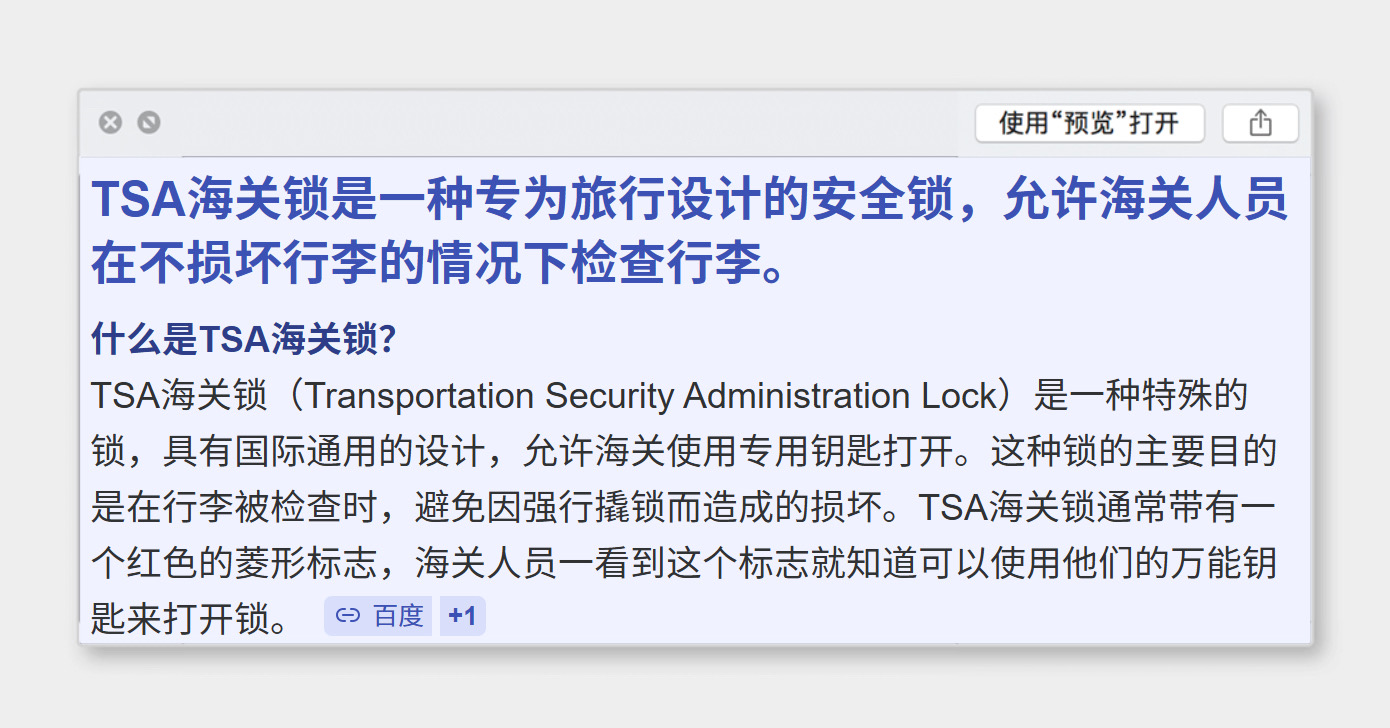Screen dimensions: 1390x728
Task: Click the empty title bar area
Action: click(560, 124)
